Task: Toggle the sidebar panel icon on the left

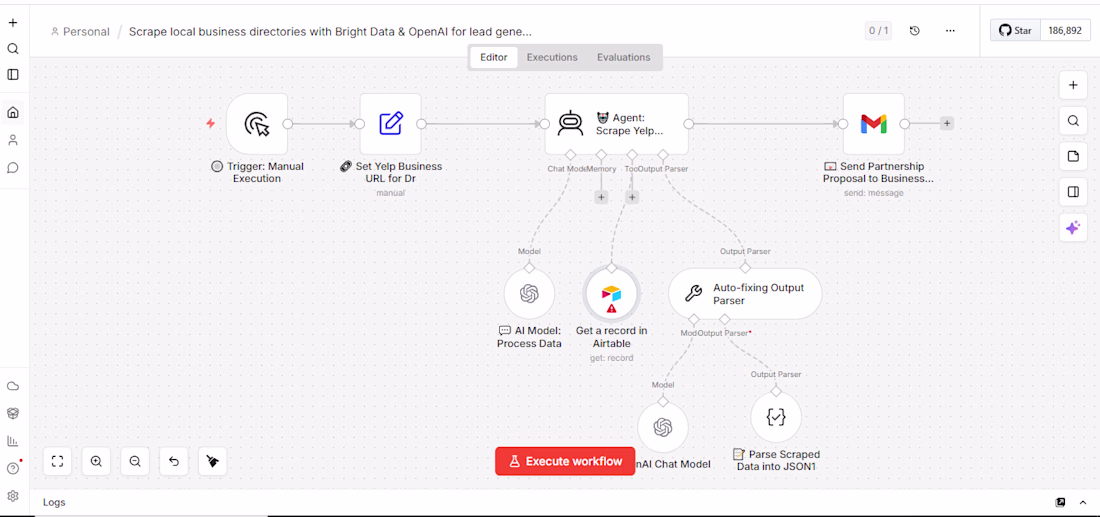Action: click(x=13, y=74)
